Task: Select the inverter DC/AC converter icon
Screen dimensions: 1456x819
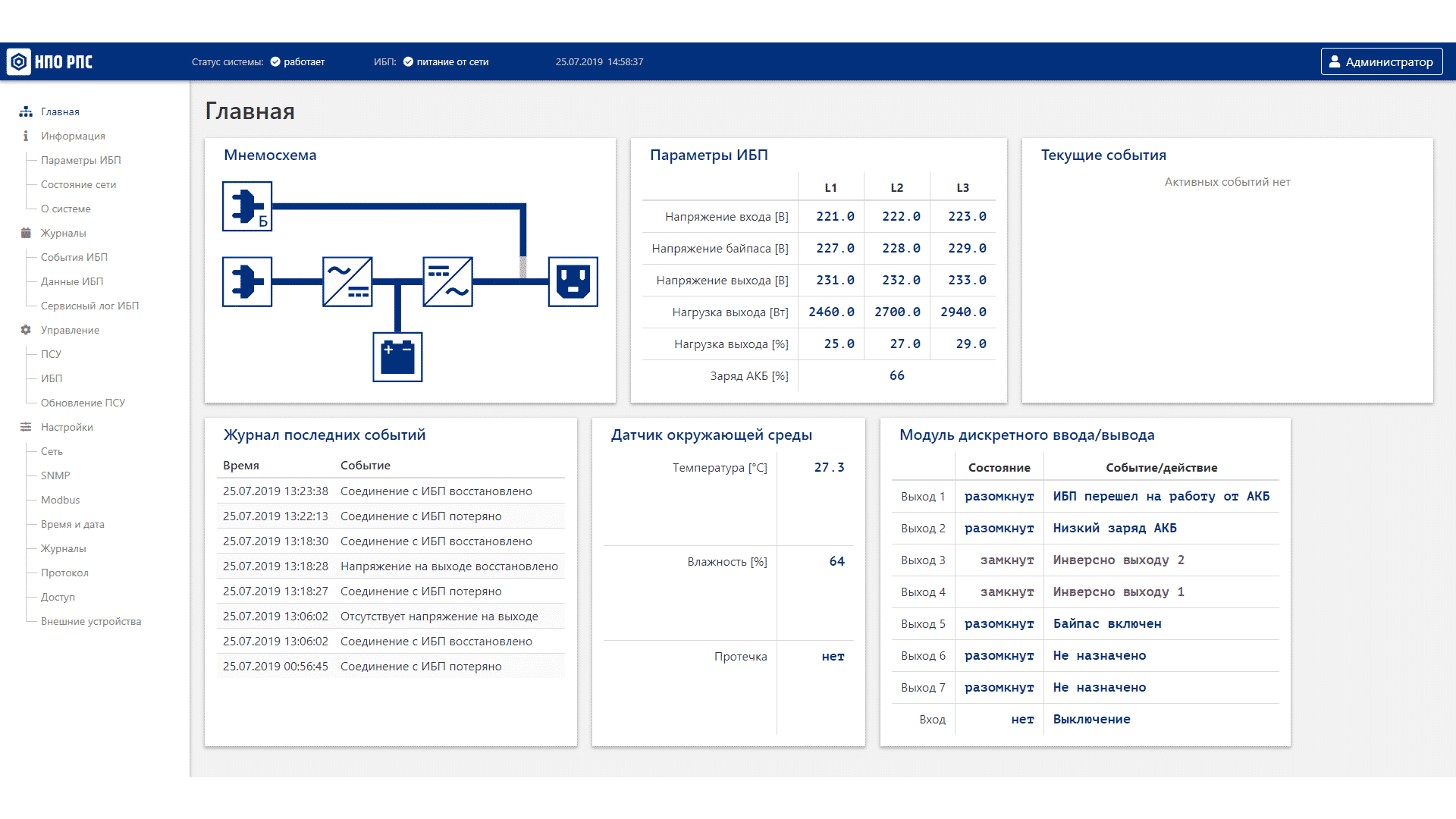Action: click(x=447, y=281)
